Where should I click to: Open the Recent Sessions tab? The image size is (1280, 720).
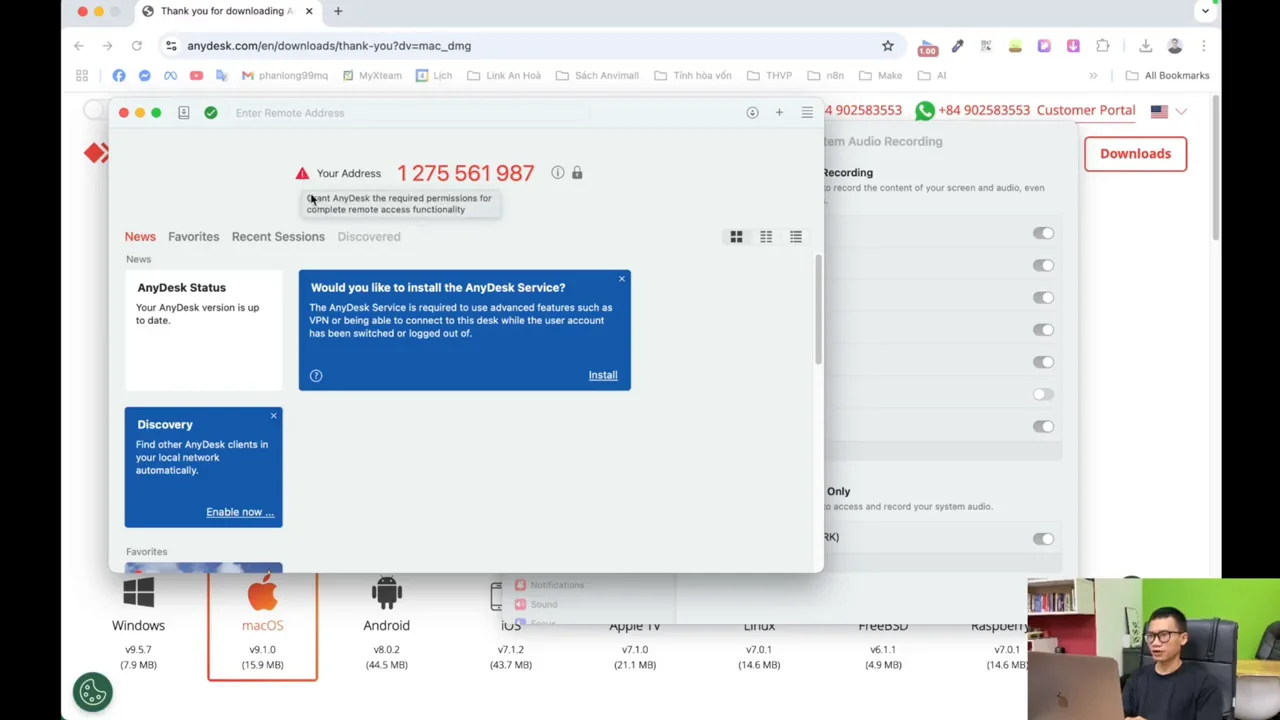(x=278, y=237)
